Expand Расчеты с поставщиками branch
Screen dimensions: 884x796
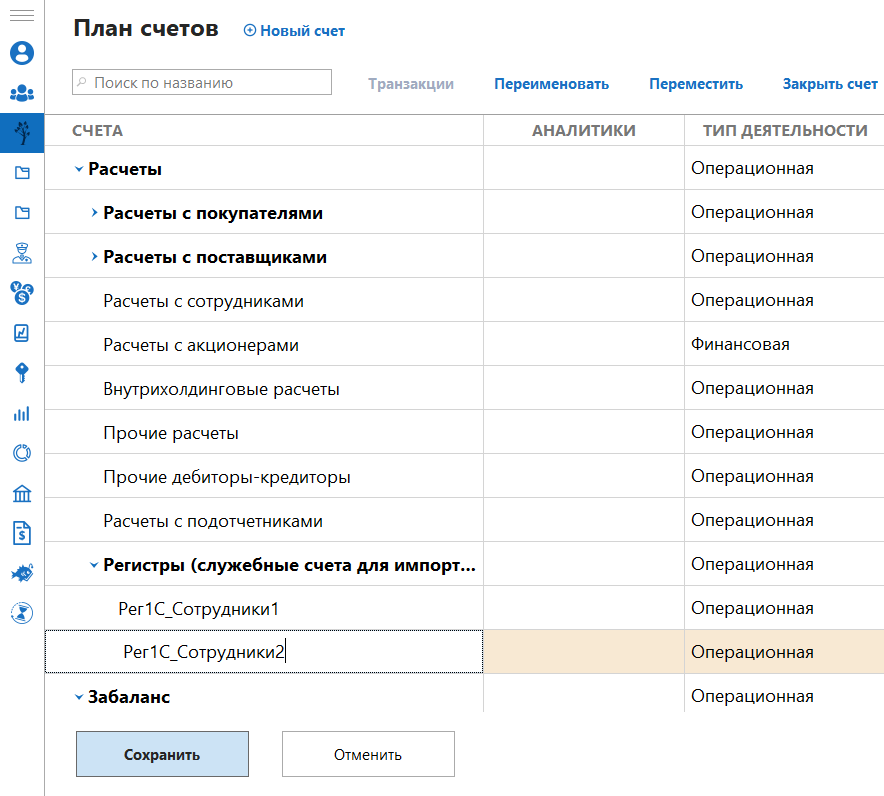pyautogui.click(x=94, y=257)
